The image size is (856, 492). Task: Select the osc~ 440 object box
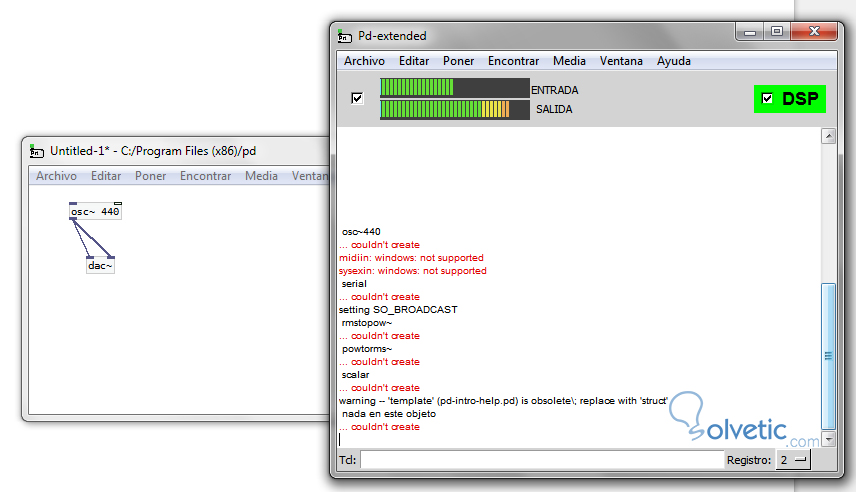click(96, 211)
